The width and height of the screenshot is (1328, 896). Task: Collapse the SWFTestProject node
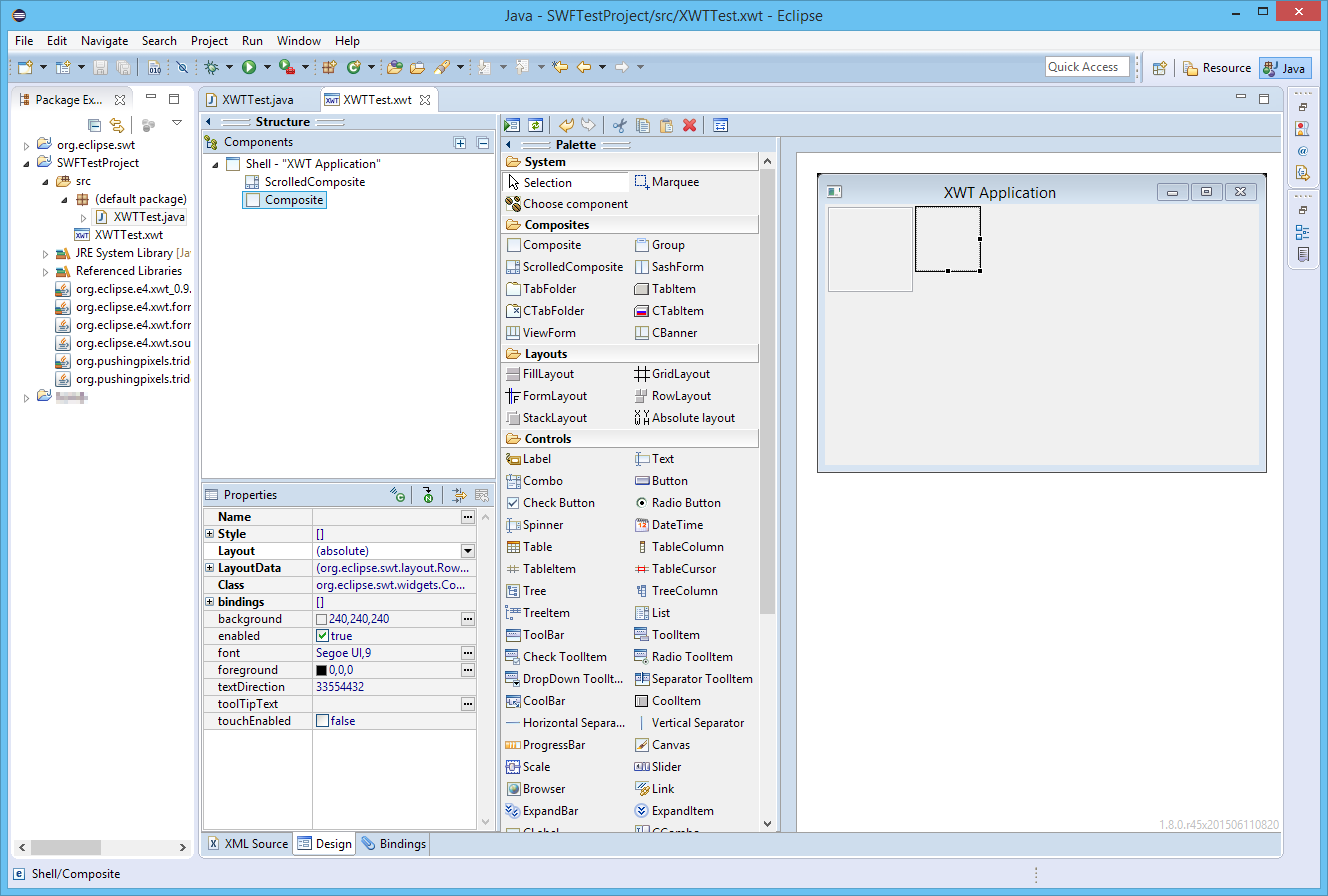(27, 163)
